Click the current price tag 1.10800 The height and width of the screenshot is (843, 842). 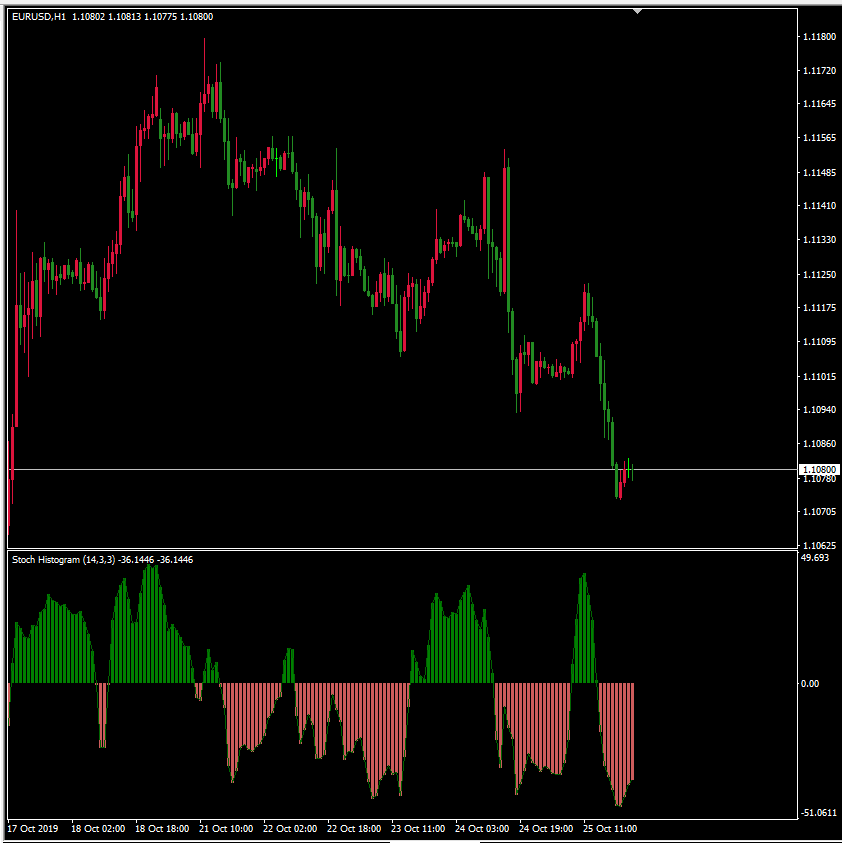click(818, 469)
